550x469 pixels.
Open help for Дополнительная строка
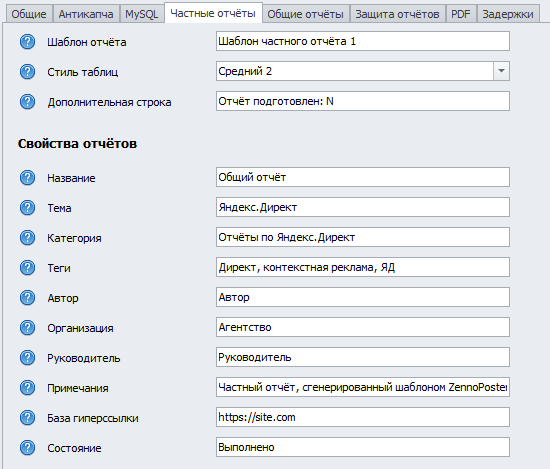[x=27, y=102]
